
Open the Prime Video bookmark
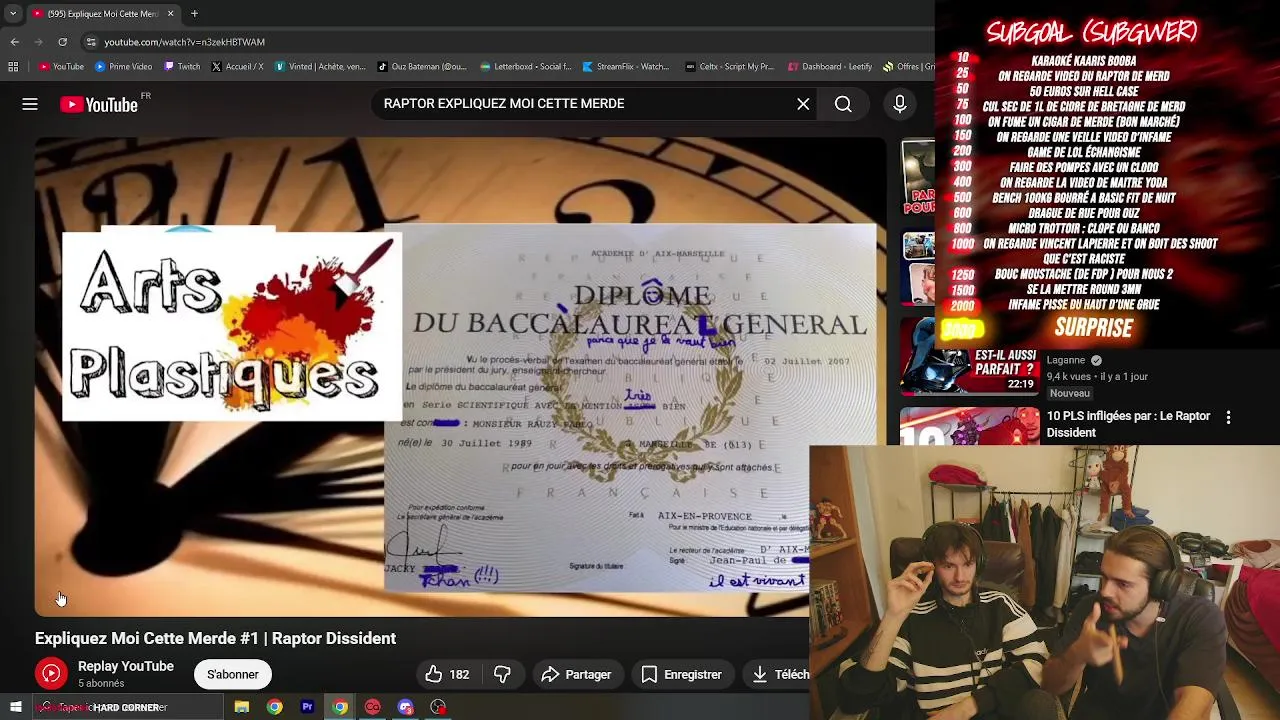click(x=123, y=67)
